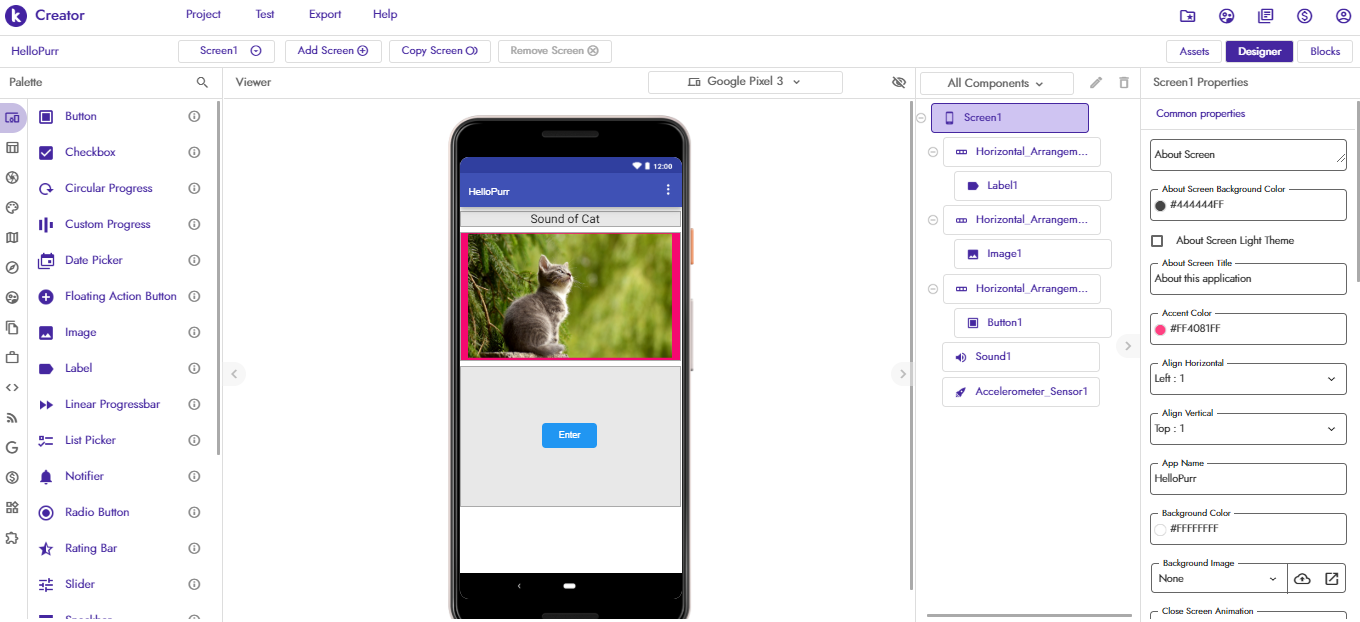Select the Extensions puzzle palette category icon
1360x622 pixels.
pos(12,537)
